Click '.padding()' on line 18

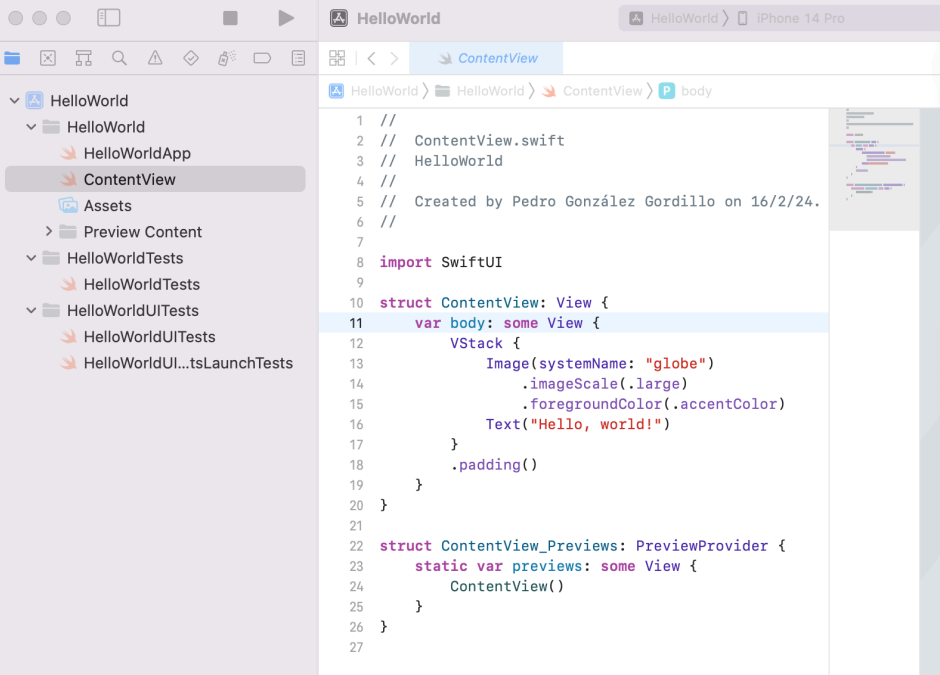pos(494,465)
